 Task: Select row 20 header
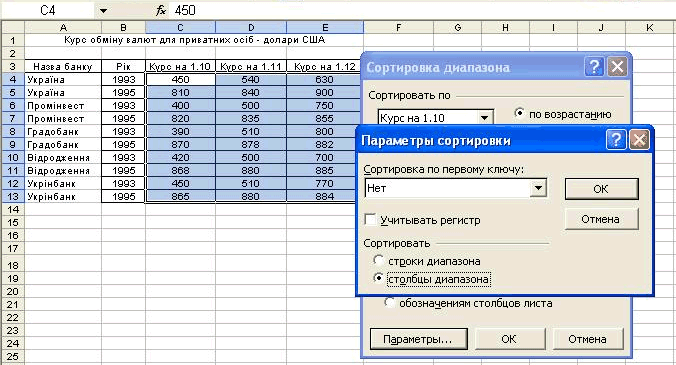point(13,291)
